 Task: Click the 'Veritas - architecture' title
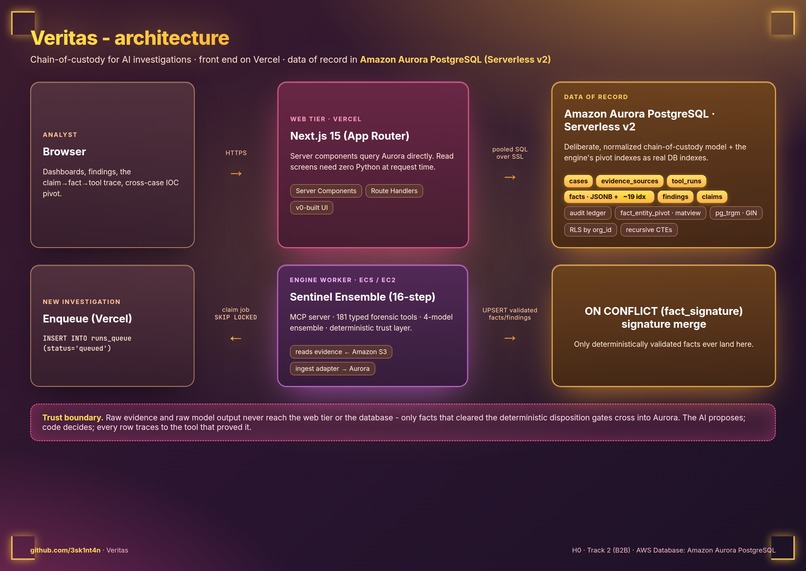tap(130, 38)
